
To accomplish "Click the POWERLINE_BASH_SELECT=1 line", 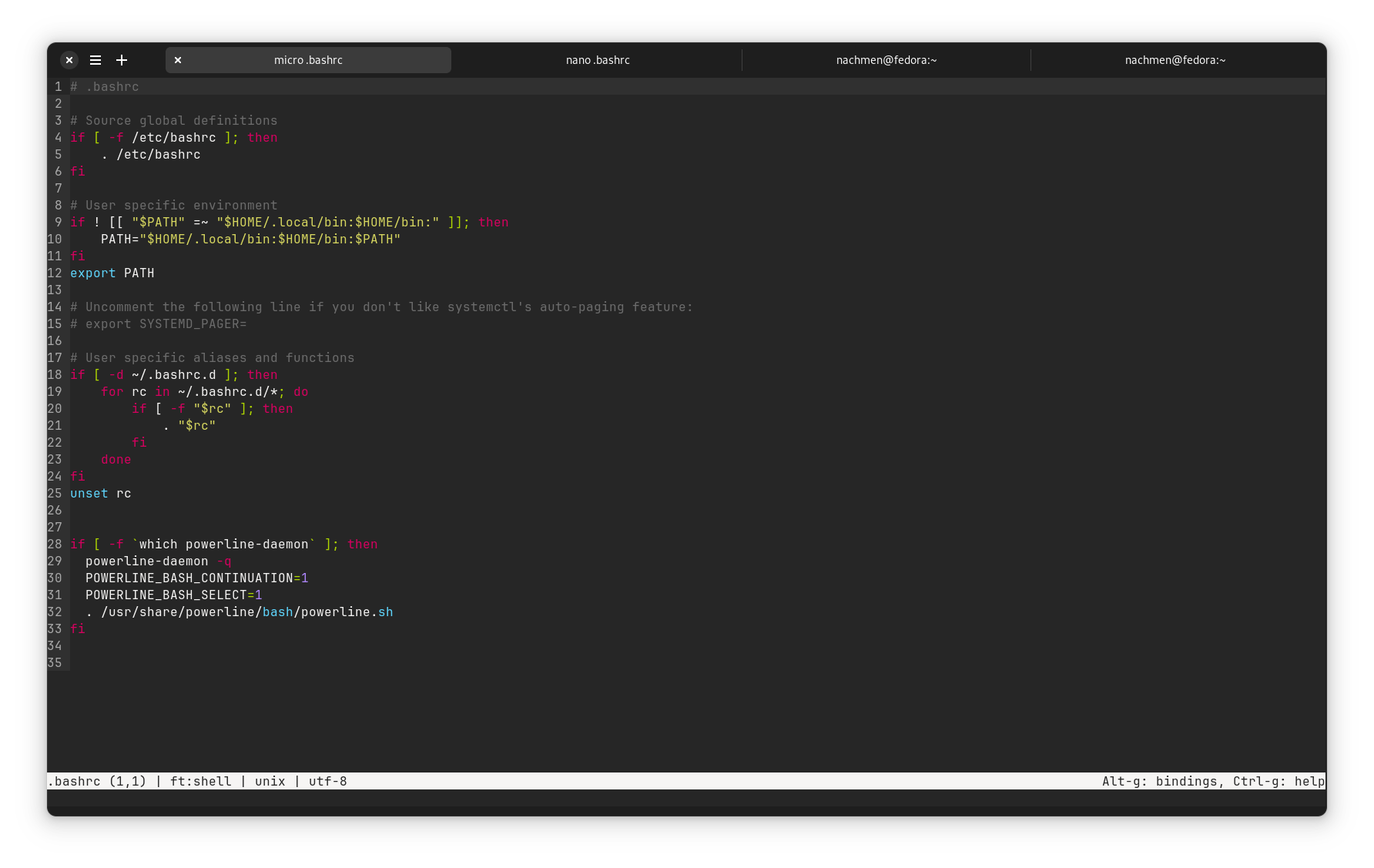I will (173, 595).
